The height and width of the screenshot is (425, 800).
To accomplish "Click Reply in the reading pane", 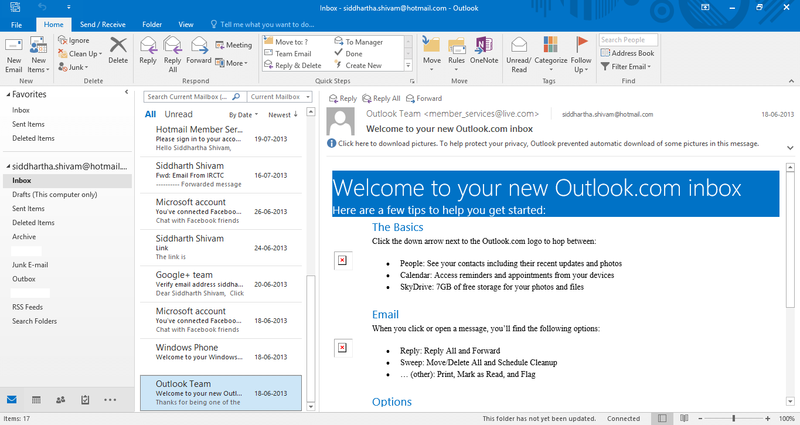I will pyautogui.click(x=343, y=98).
